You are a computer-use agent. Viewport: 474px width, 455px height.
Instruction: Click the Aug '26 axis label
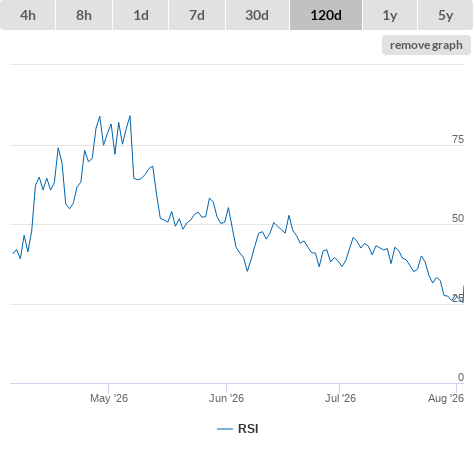click(x=446, y=398)
